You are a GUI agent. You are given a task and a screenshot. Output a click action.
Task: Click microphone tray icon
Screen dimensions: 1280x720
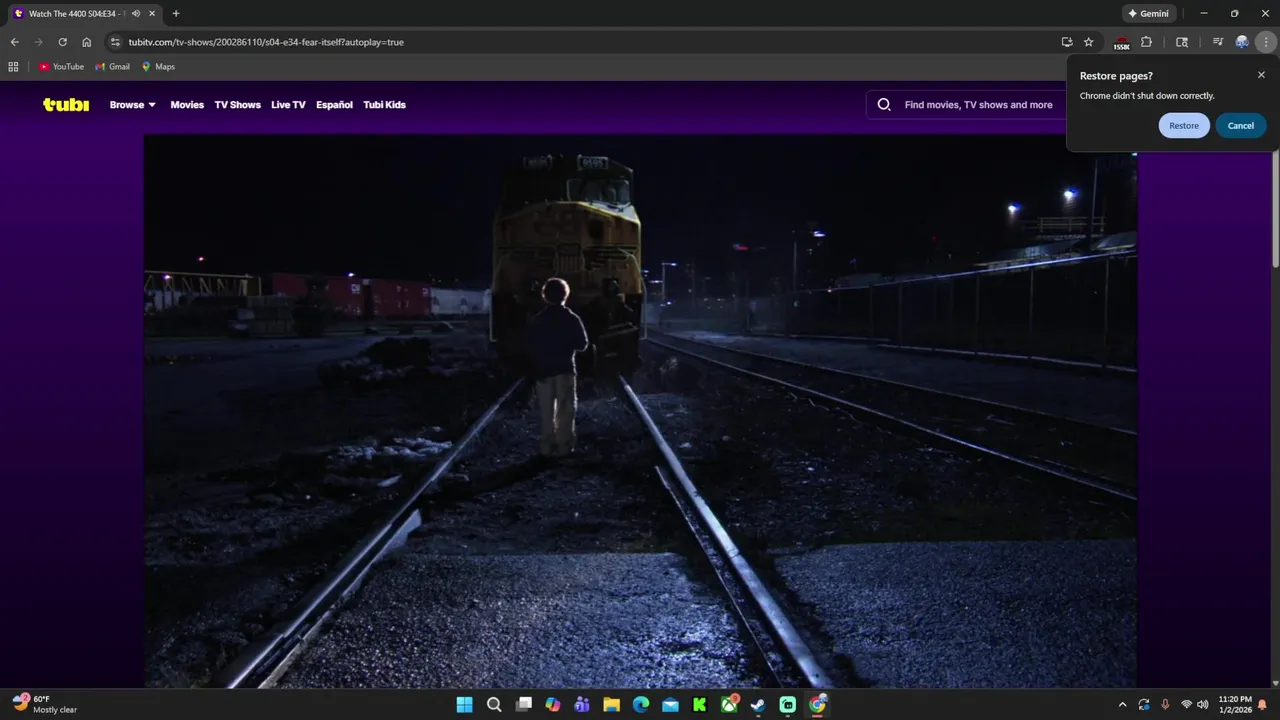coord(1165,704)
